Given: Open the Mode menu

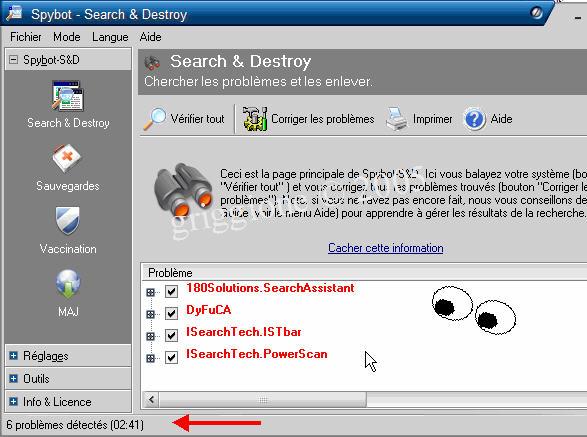Looking at the screenshot, I should pyautogui.click(x=67, y=37).
